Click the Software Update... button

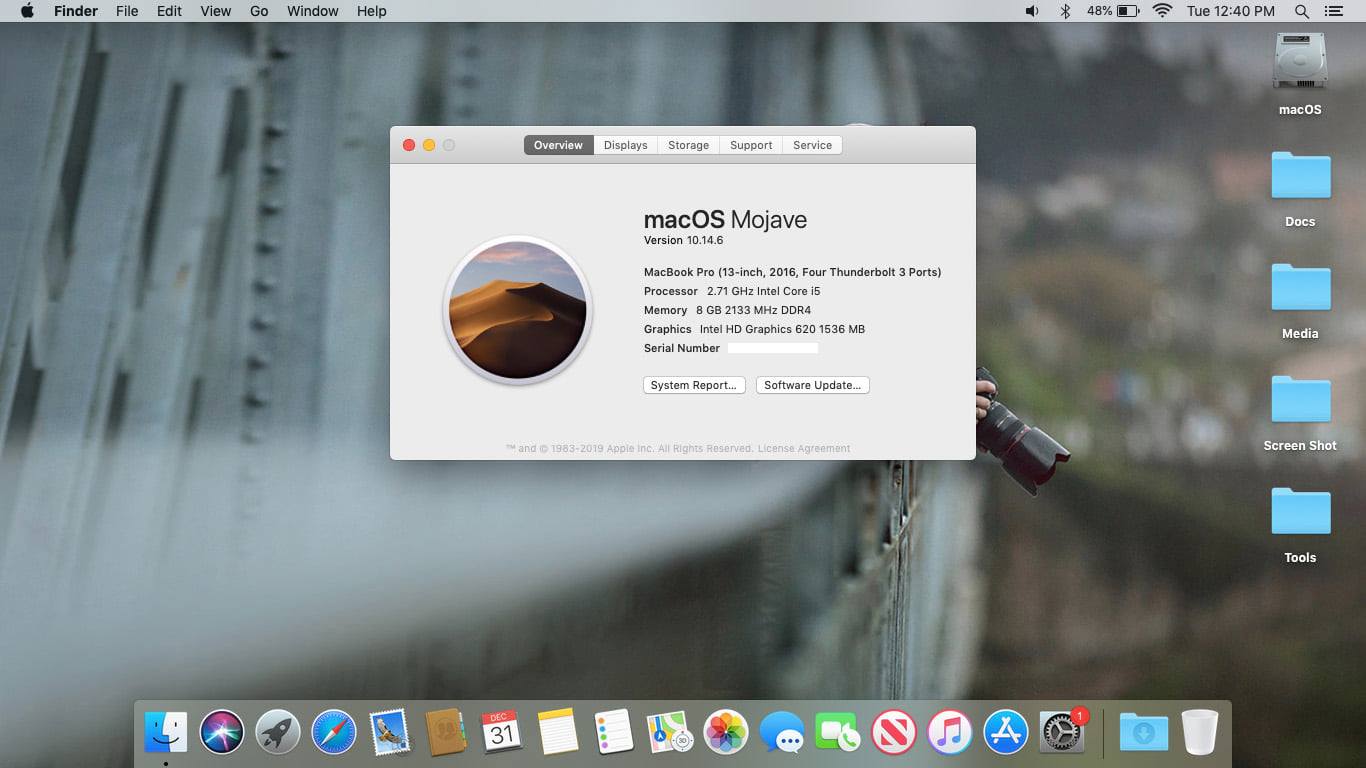point(813,385)
